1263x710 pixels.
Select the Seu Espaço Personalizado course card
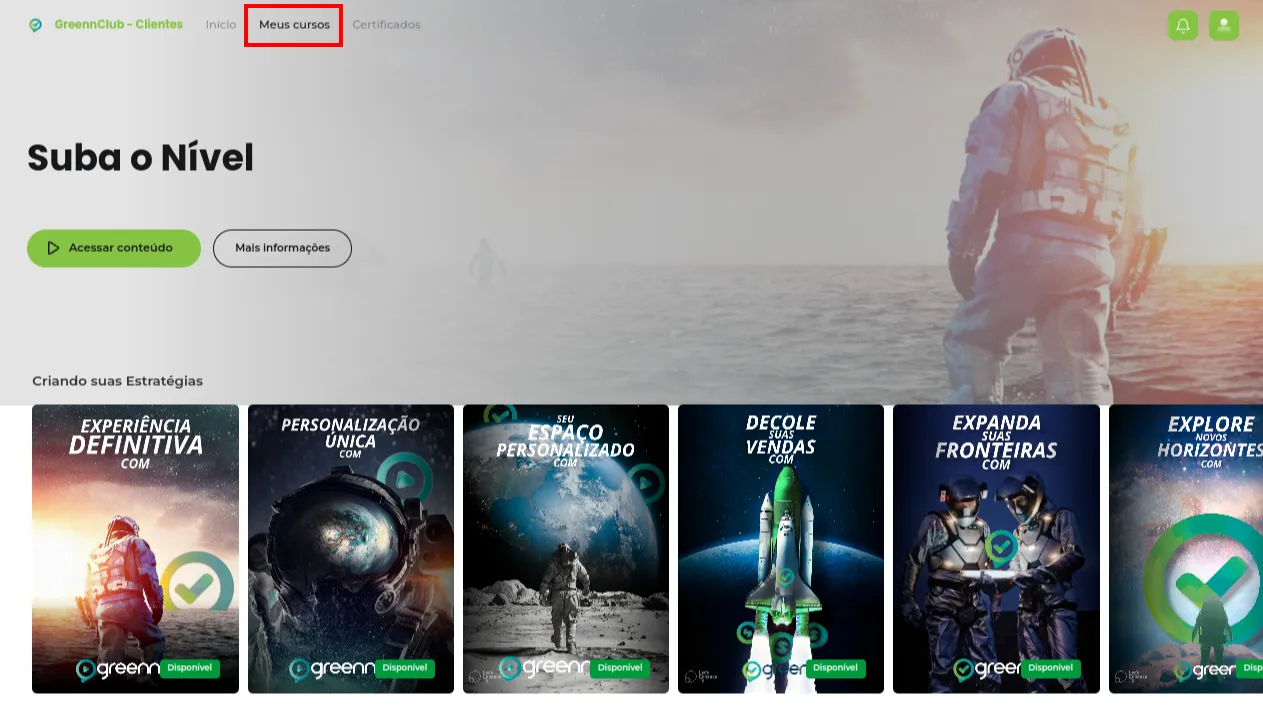point(566,549)
